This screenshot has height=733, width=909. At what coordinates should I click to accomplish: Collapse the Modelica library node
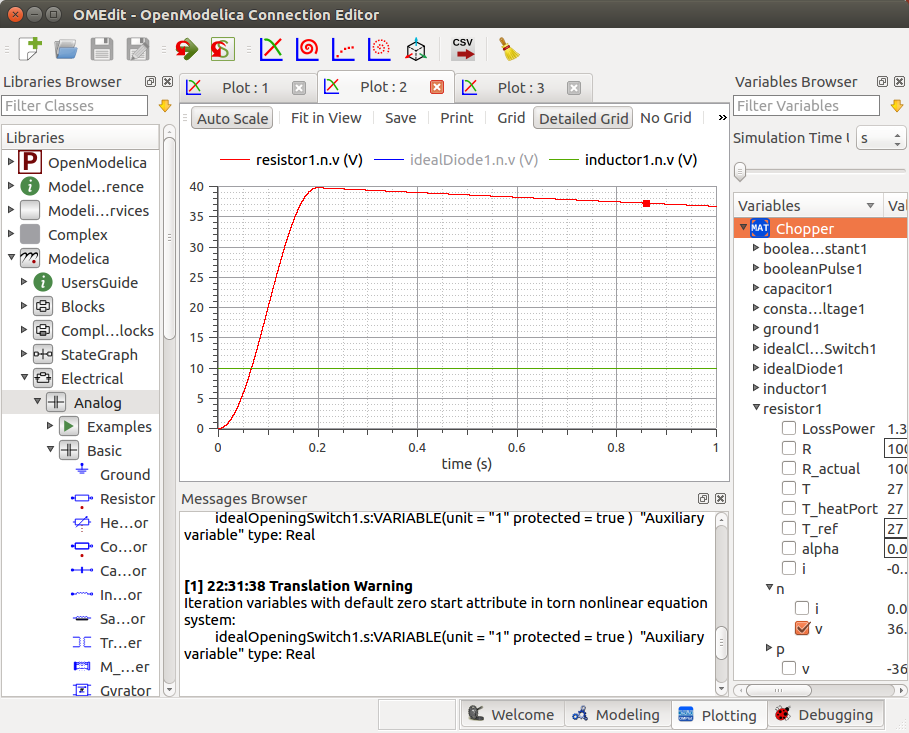click(x=10, y=257)
